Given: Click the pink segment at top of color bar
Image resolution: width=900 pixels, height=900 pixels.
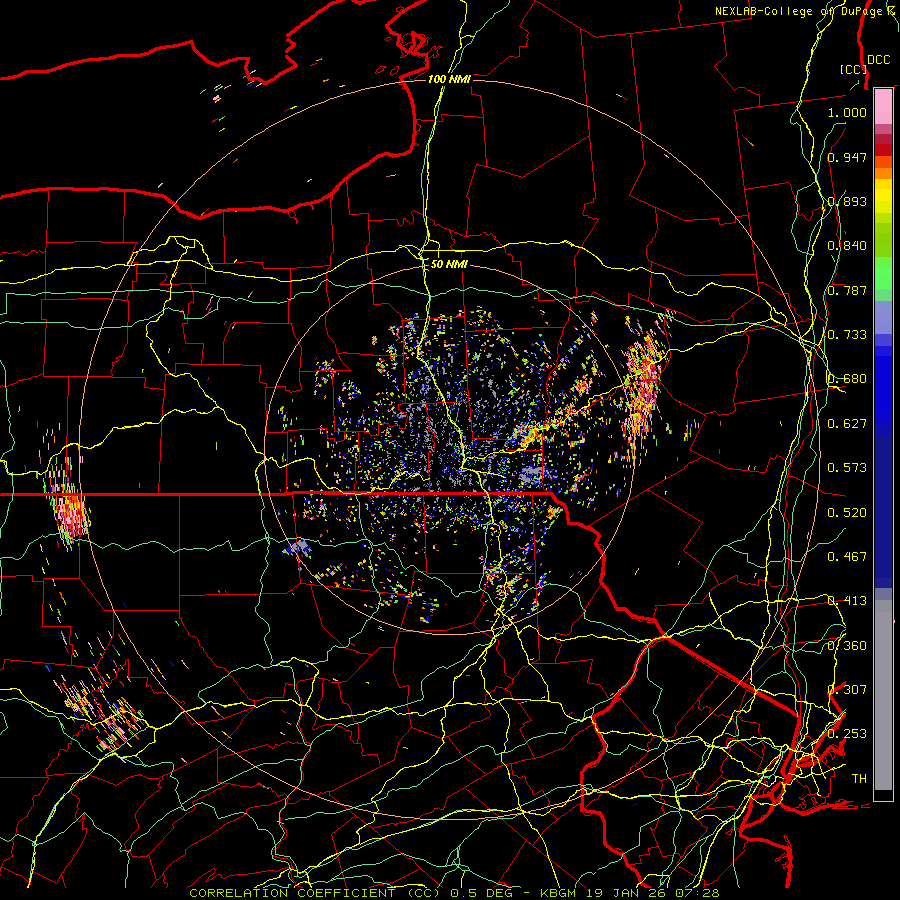Looking at the screenshot, I should tap(883, 106).
